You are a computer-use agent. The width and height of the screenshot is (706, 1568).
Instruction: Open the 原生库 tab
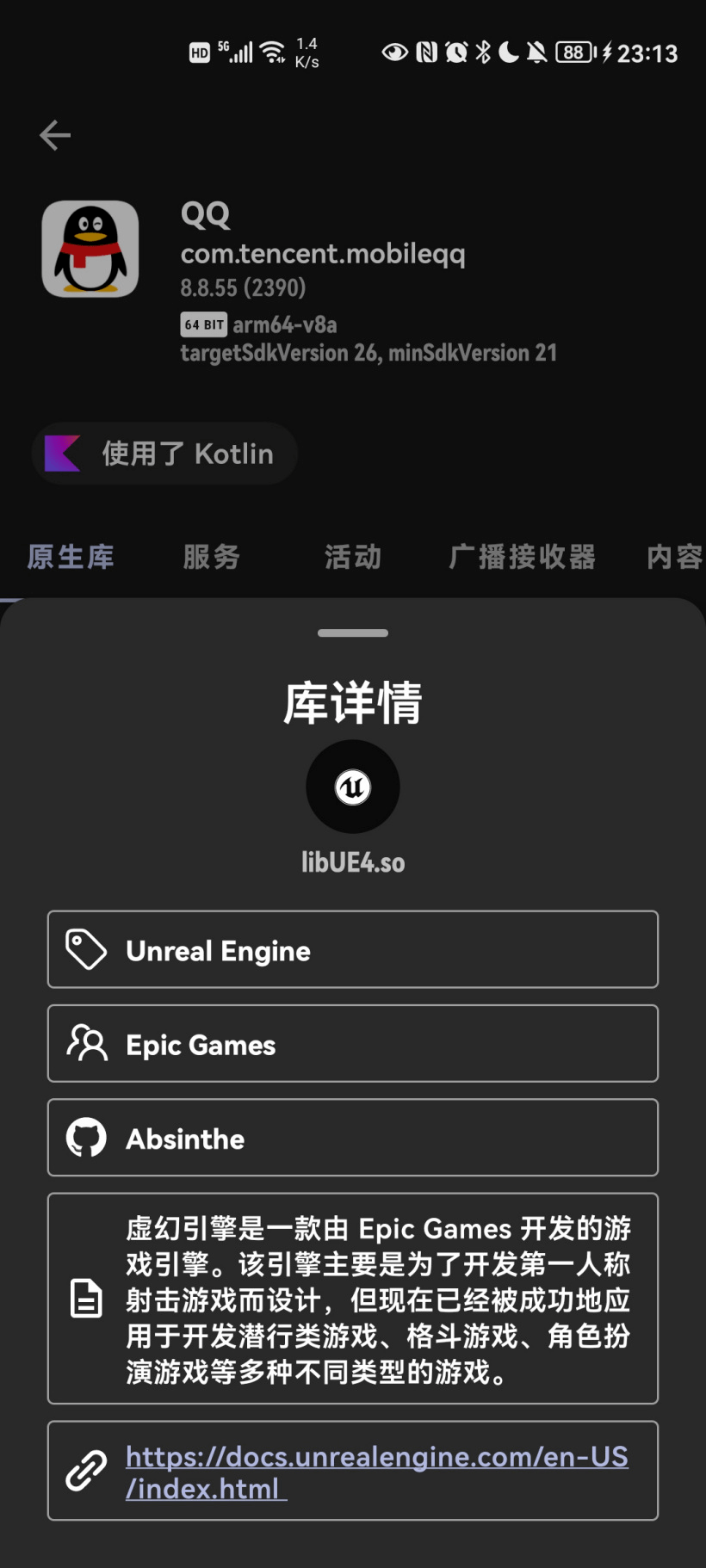pos(71,557)
